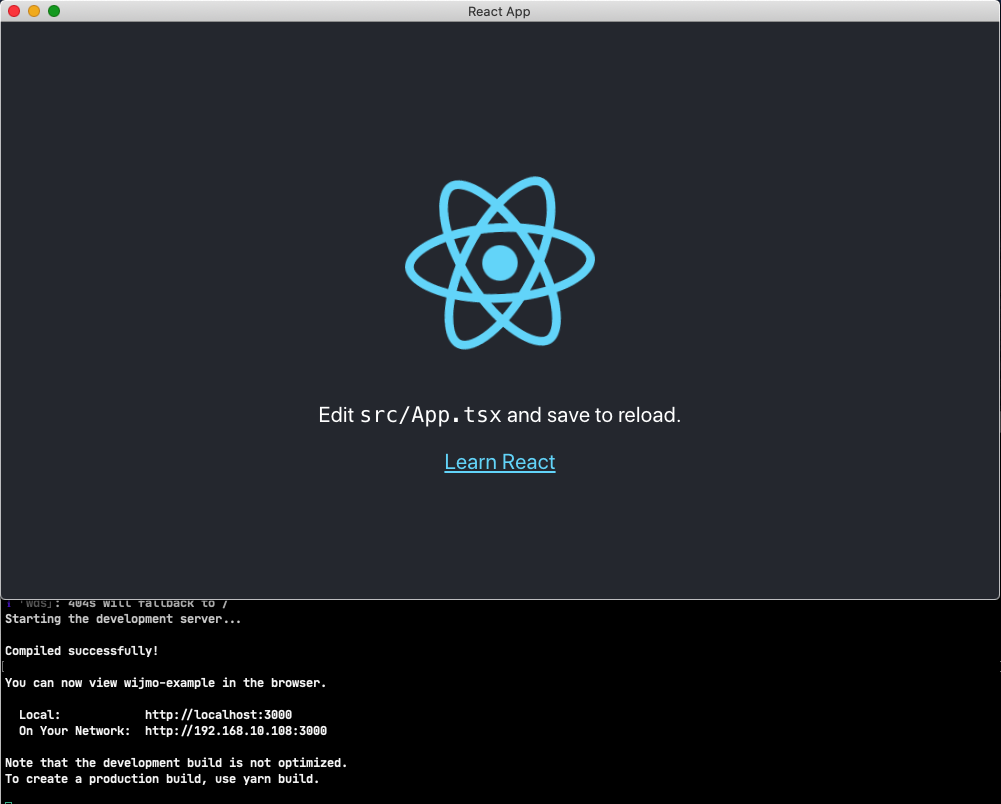Click 'To create a production build' line
This screenshot has height=804, width=1001.
pos(162,778)
